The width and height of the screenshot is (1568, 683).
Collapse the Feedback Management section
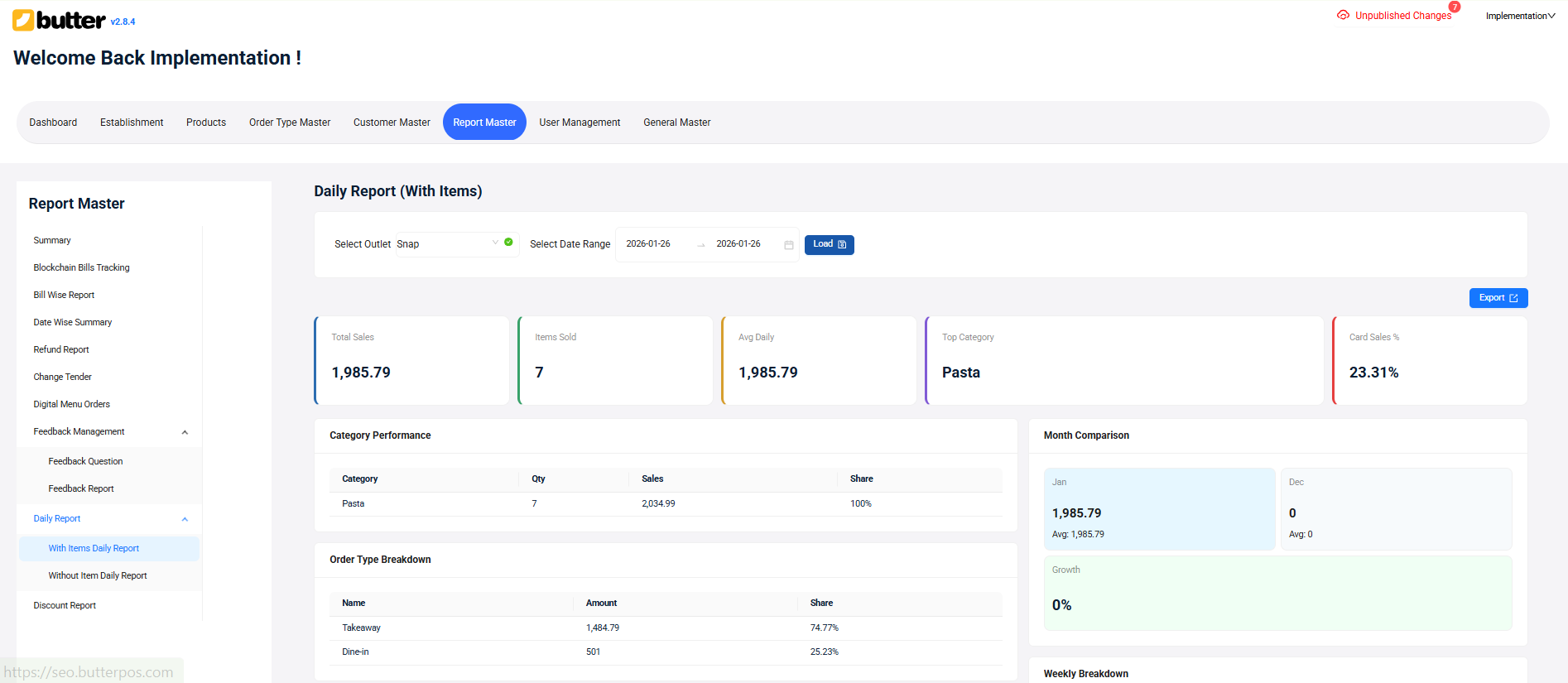coord(185,432)
